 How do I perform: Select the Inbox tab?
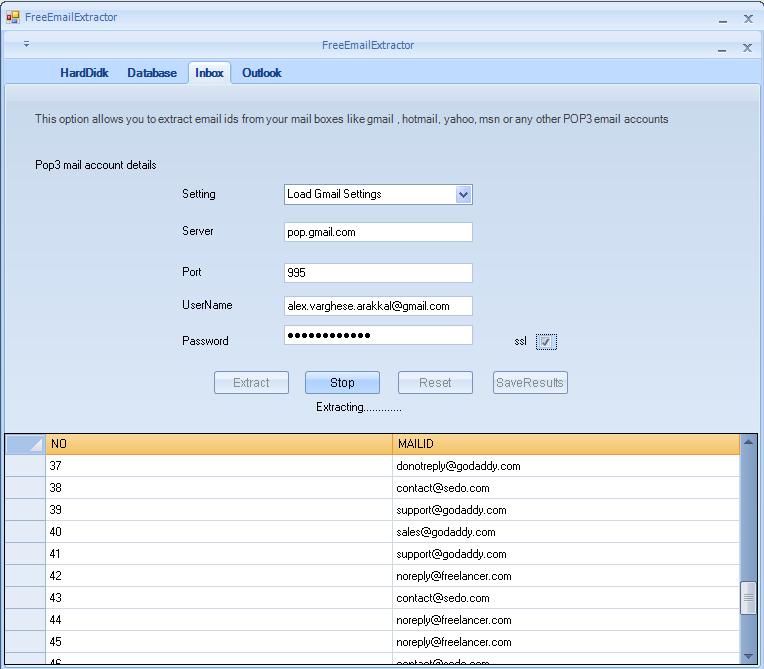pyautogui.click(x=209, y=73)
